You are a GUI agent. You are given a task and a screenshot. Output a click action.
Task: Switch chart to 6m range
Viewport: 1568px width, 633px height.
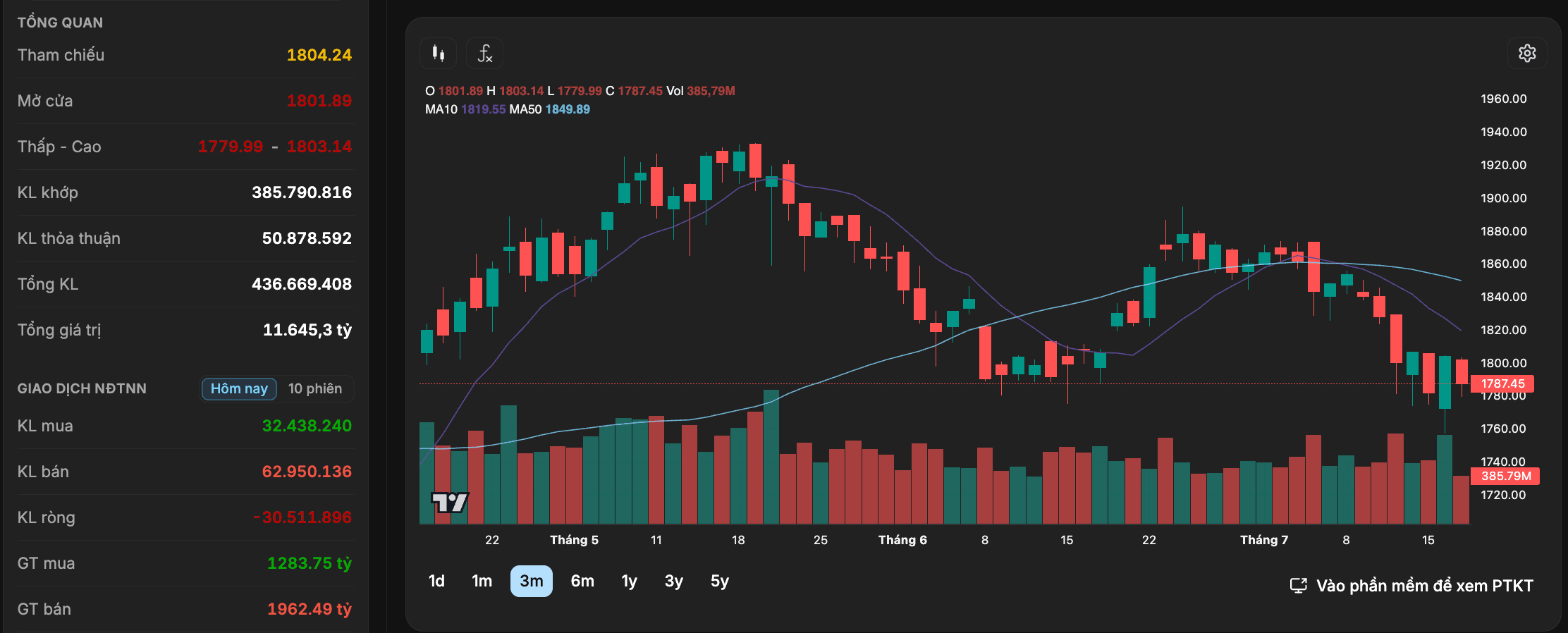[582, 581]
